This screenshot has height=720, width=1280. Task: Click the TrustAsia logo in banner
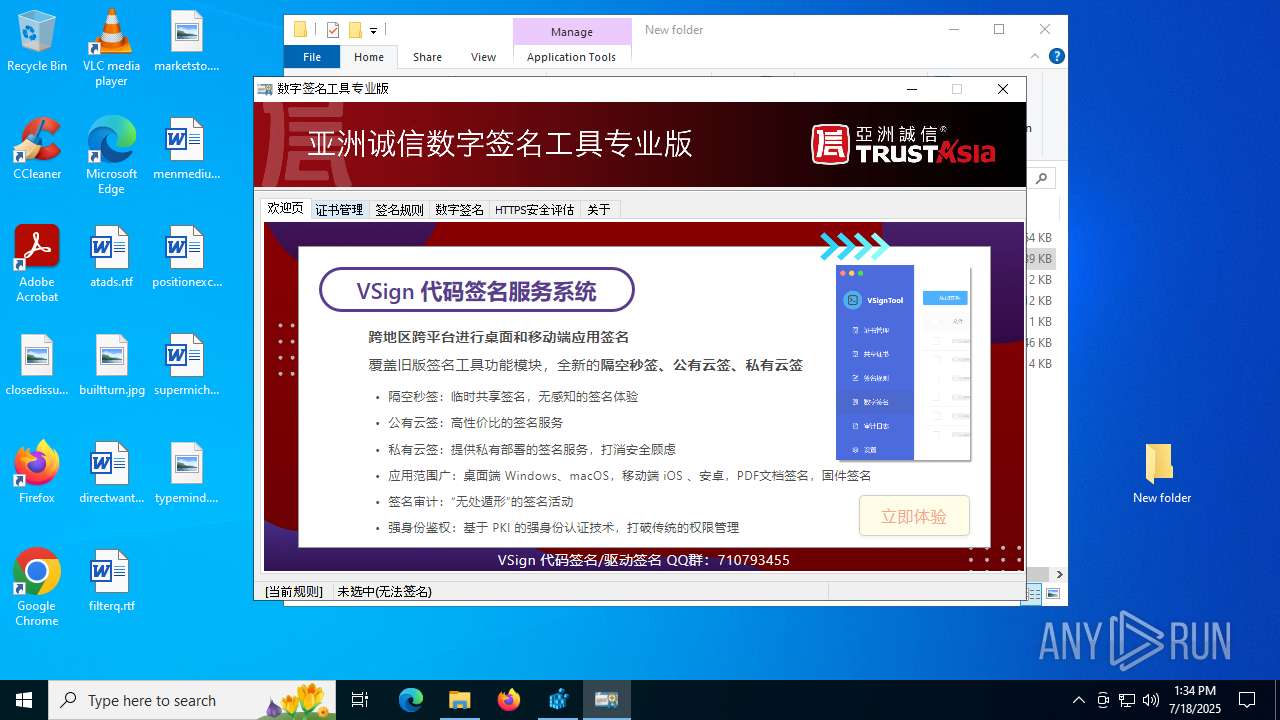click(903, 145)
